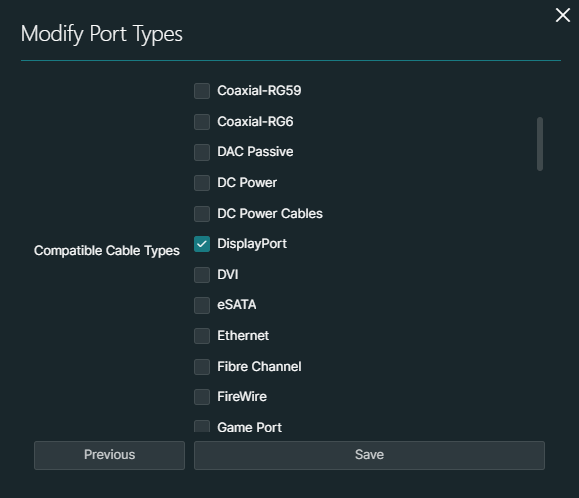The height and width of the screenshot is (498, 579).
Task: Tick the eSATA checkbox
Action: coord(202,305)
